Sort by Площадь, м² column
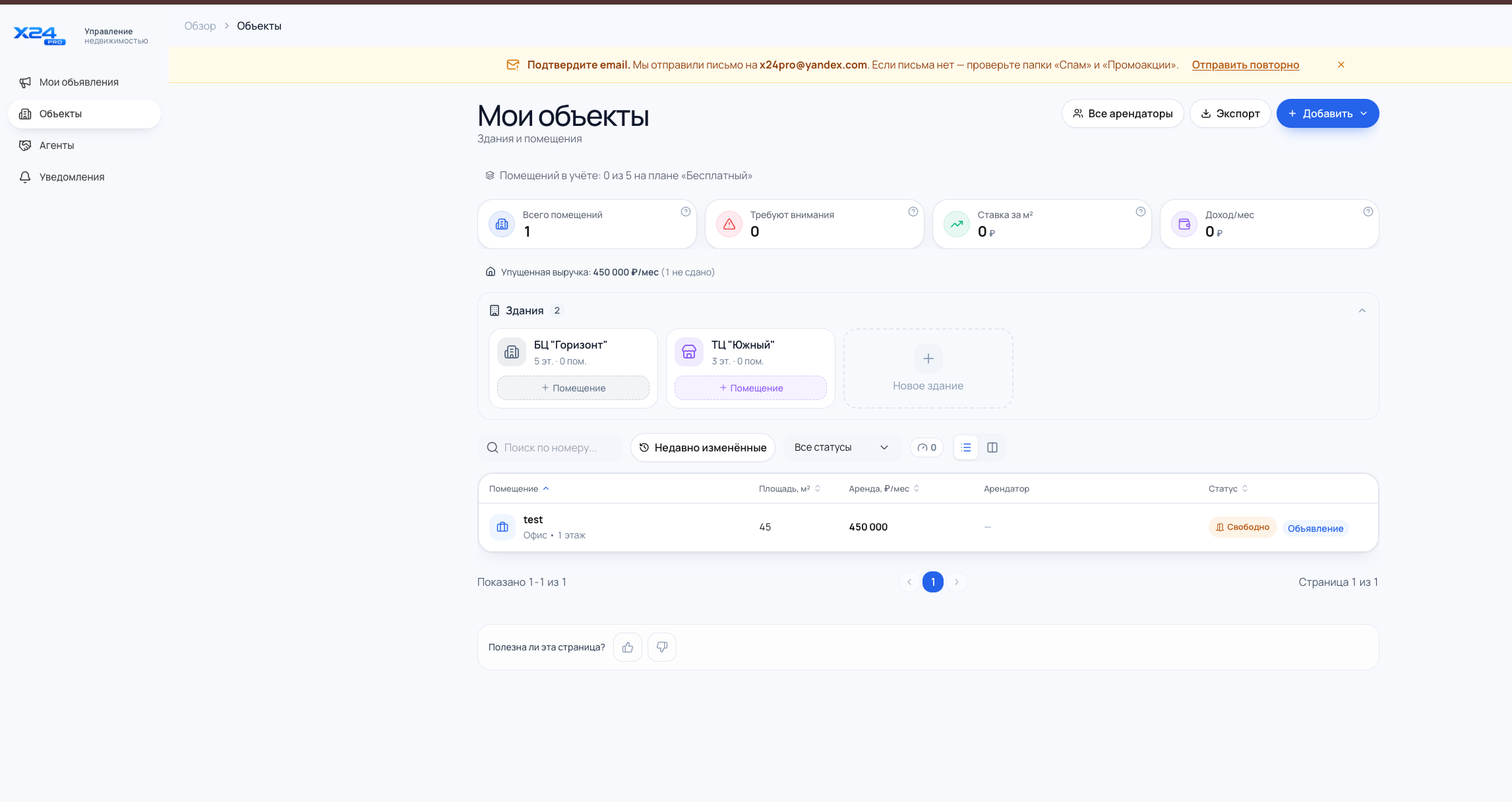This screenshot has height=802, width=1512. [789, 488]
